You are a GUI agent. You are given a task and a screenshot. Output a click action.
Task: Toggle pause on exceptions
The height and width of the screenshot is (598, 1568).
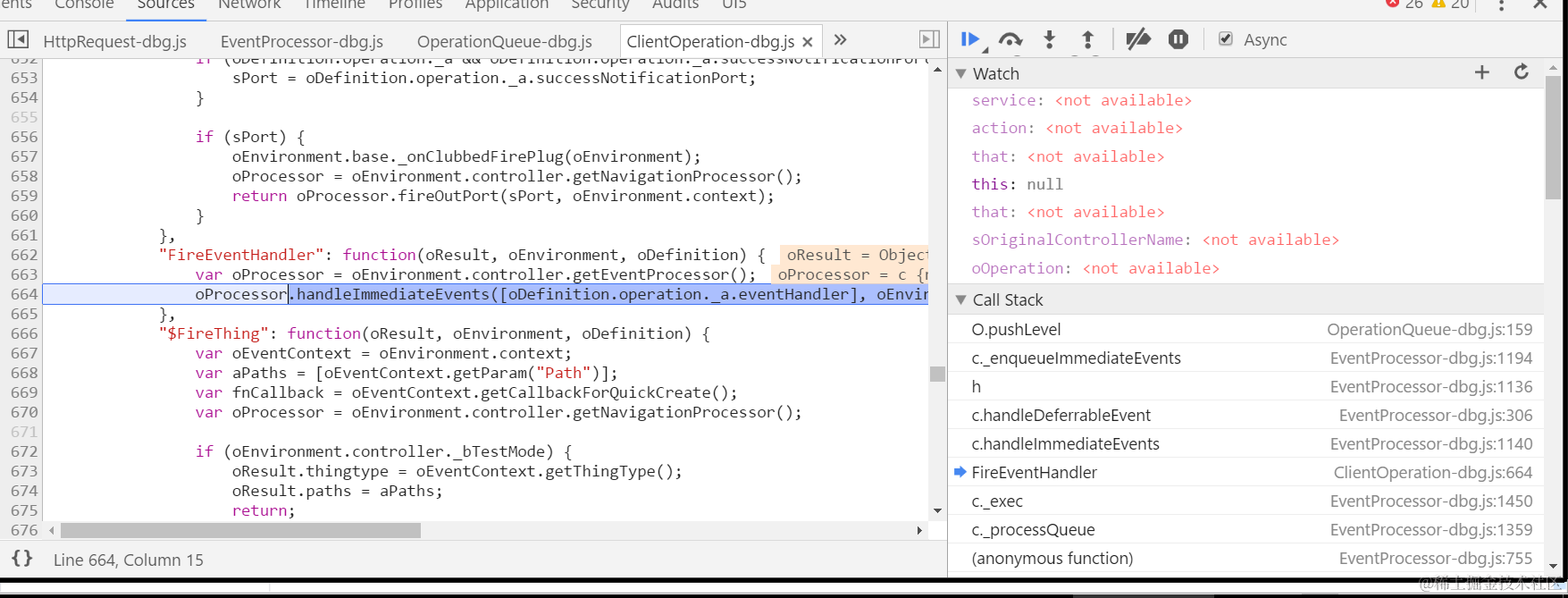click(x=1178, y=39)
